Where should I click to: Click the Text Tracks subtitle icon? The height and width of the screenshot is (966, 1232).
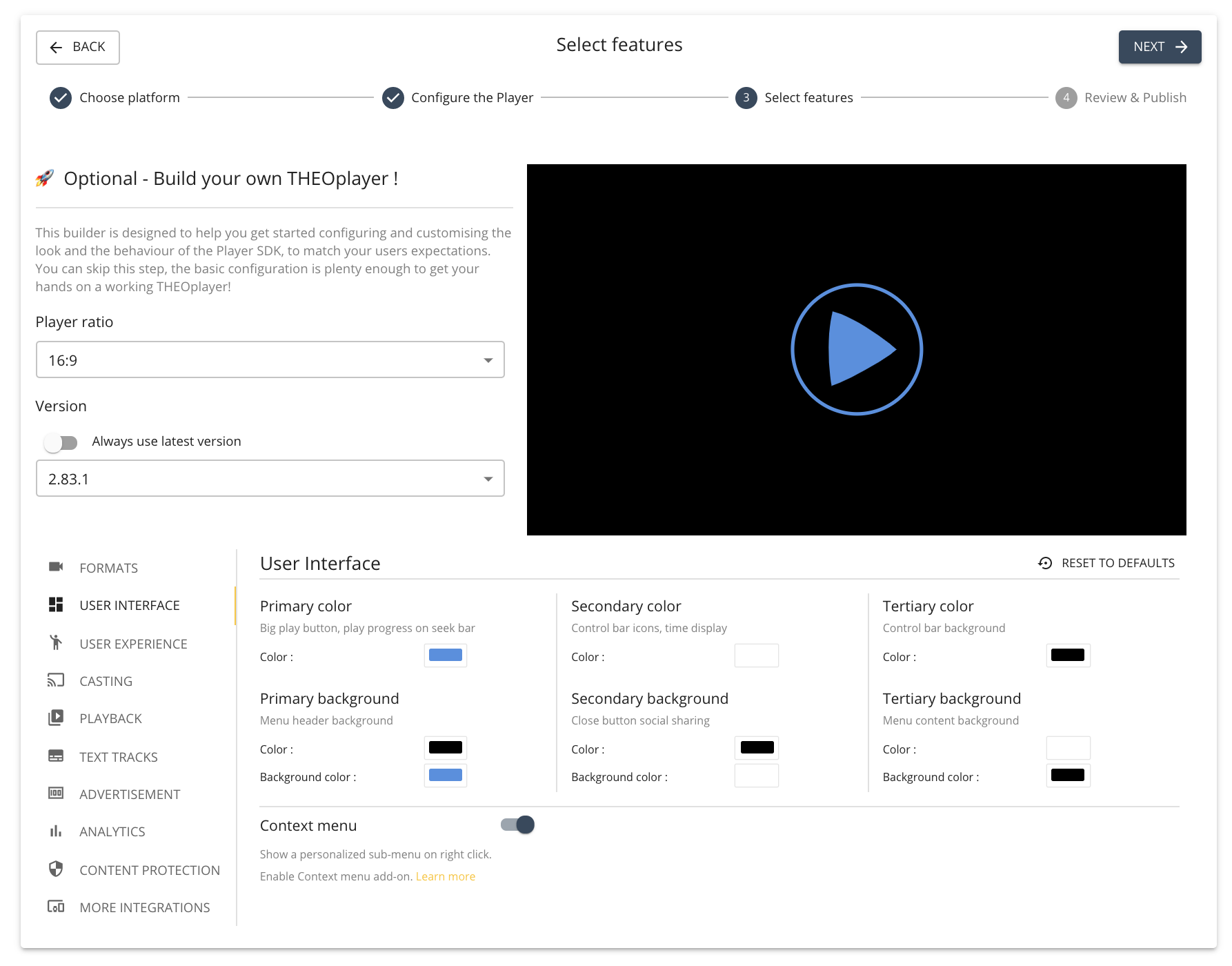point(56,756)
